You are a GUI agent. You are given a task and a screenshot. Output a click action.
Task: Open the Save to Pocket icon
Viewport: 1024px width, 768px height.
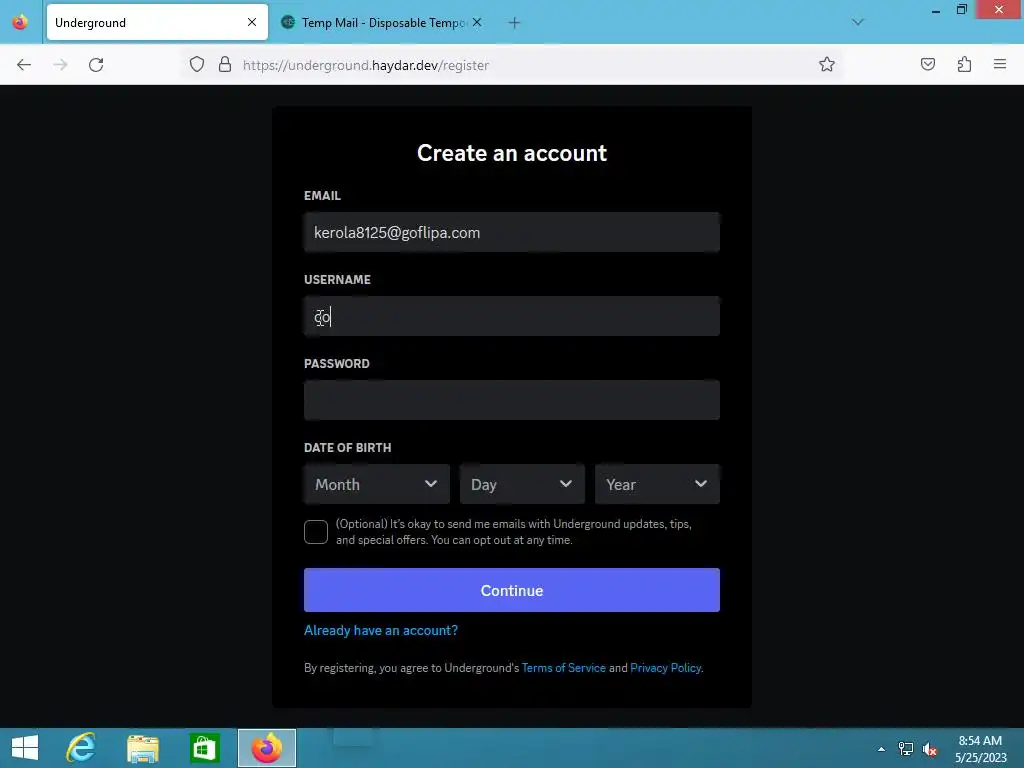pos(927,64)
